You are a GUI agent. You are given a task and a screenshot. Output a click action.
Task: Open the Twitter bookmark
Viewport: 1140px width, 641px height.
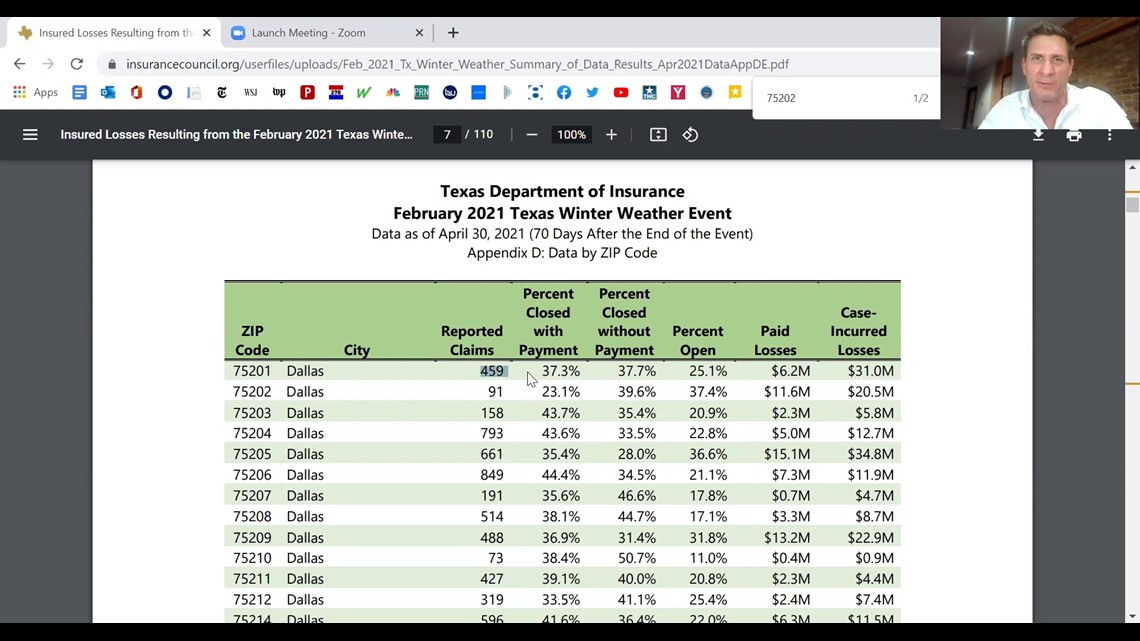pyautogui.click(x=593, y=92)
